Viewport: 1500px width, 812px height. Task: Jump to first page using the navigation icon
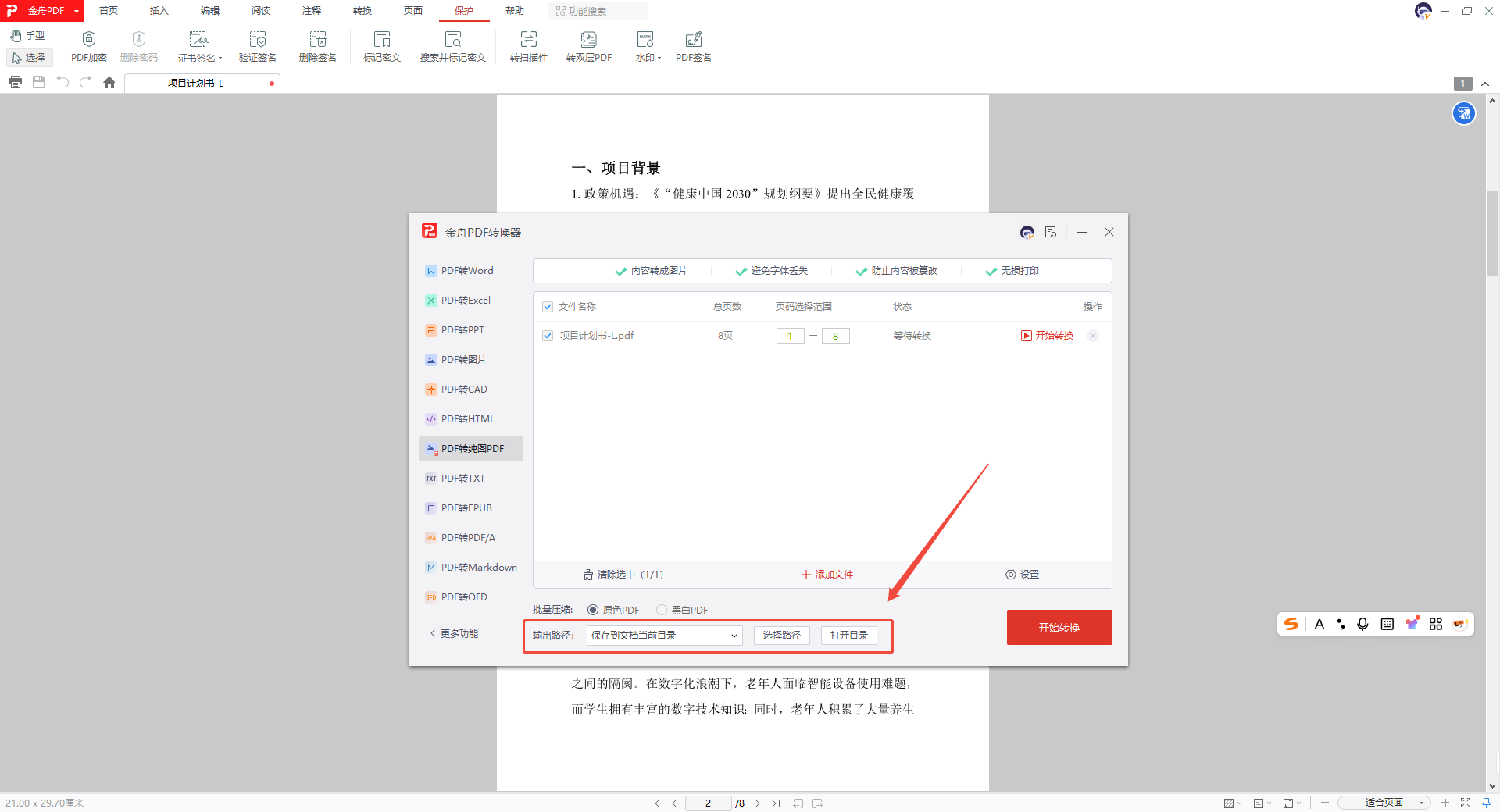click(x=655, y=803)
